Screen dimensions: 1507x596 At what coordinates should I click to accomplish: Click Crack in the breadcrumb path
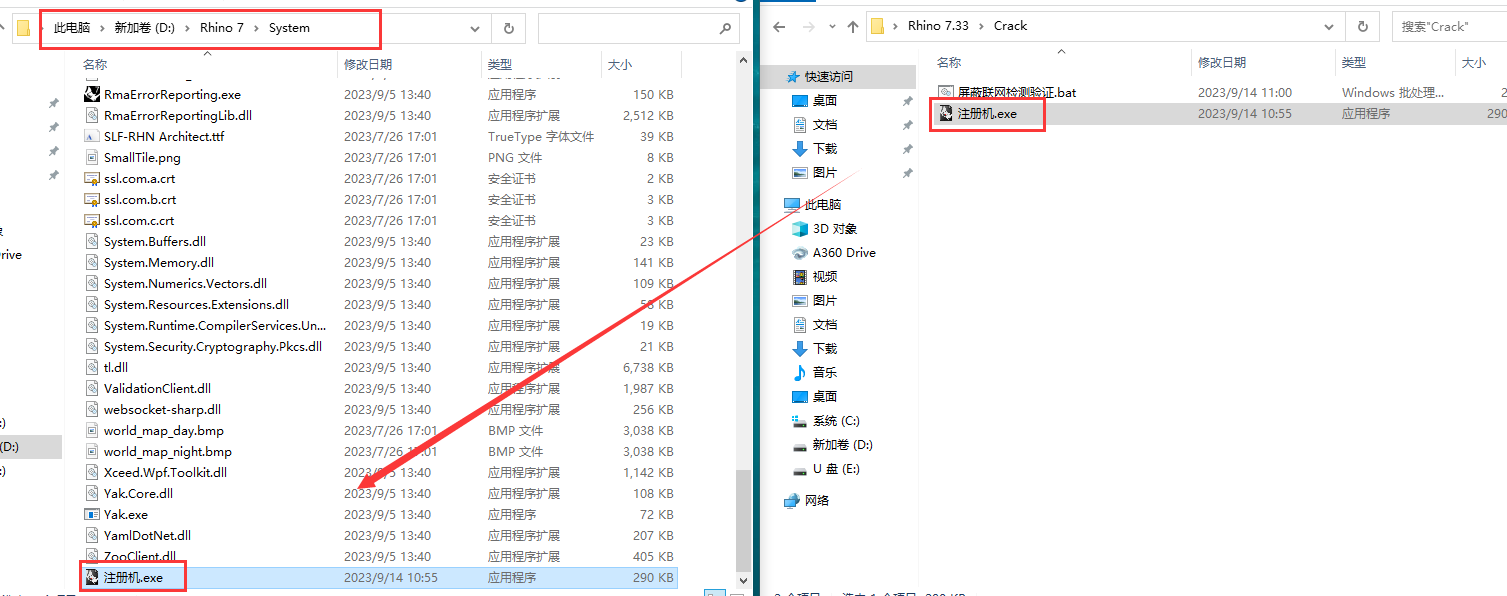1010,27
